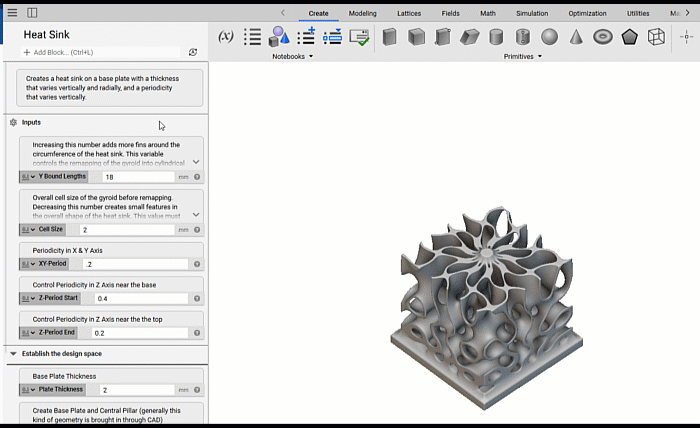Create a Cone primitive

coord(576,37)
